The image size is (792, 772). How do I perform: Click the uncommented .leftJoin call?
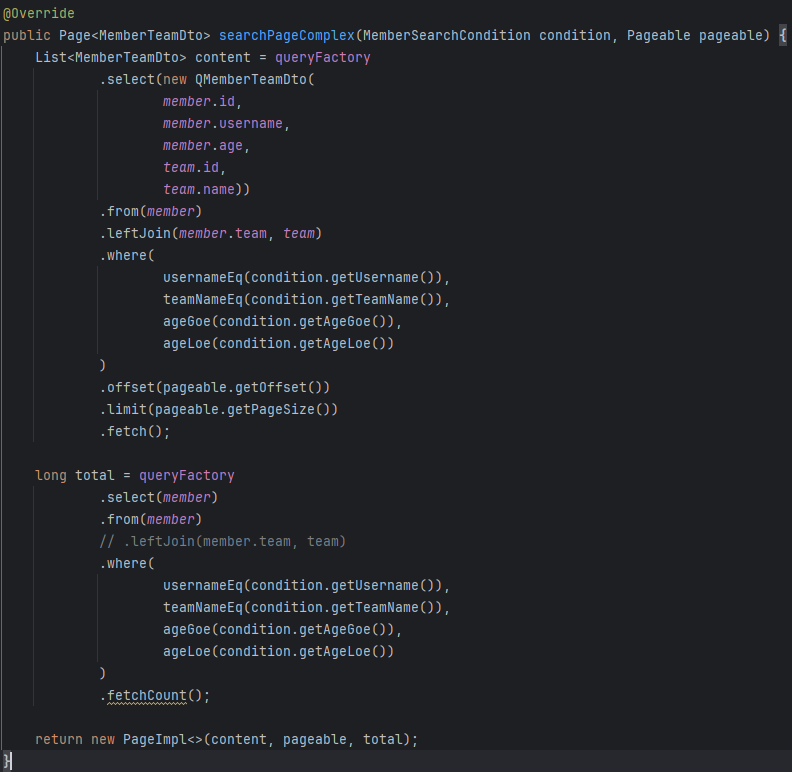pyautogui.click(x=211, y=233)
